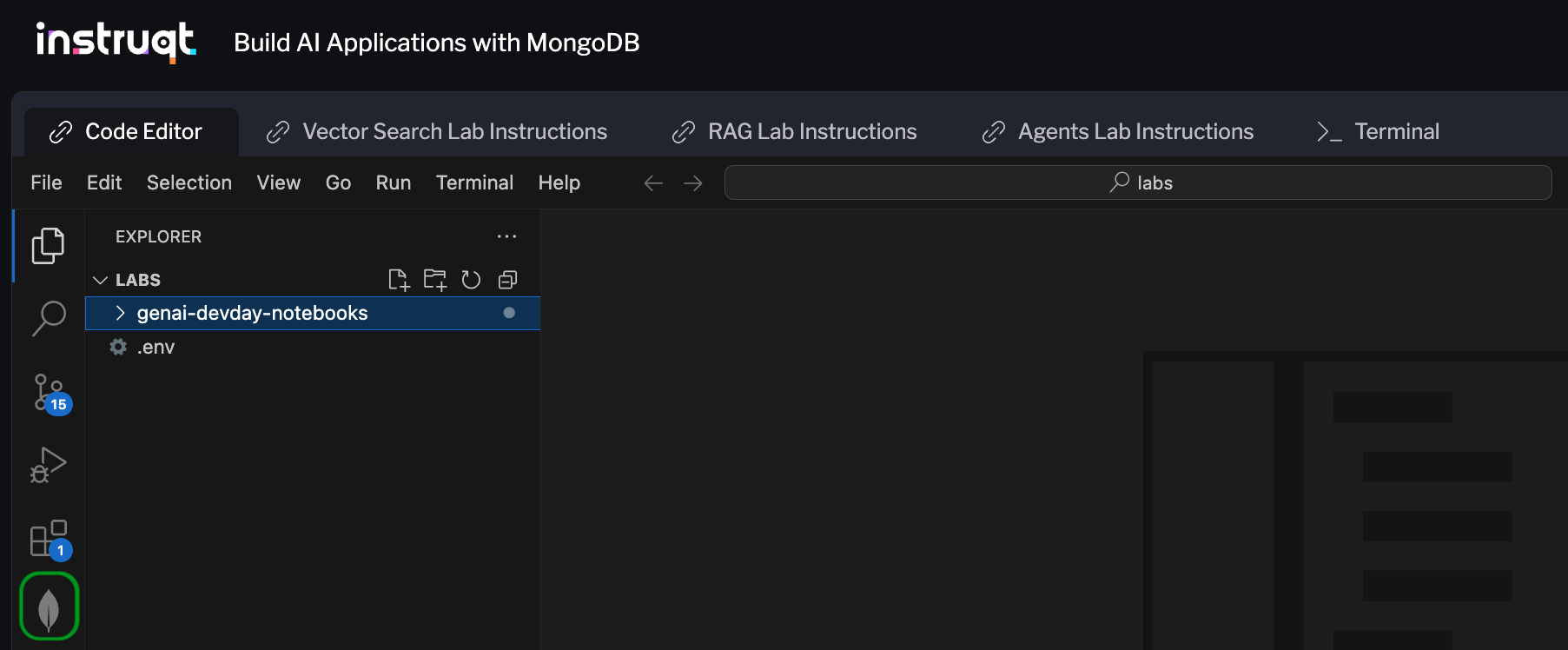
Task: Open the Selection menu
Action: click(x=189, y=182)
